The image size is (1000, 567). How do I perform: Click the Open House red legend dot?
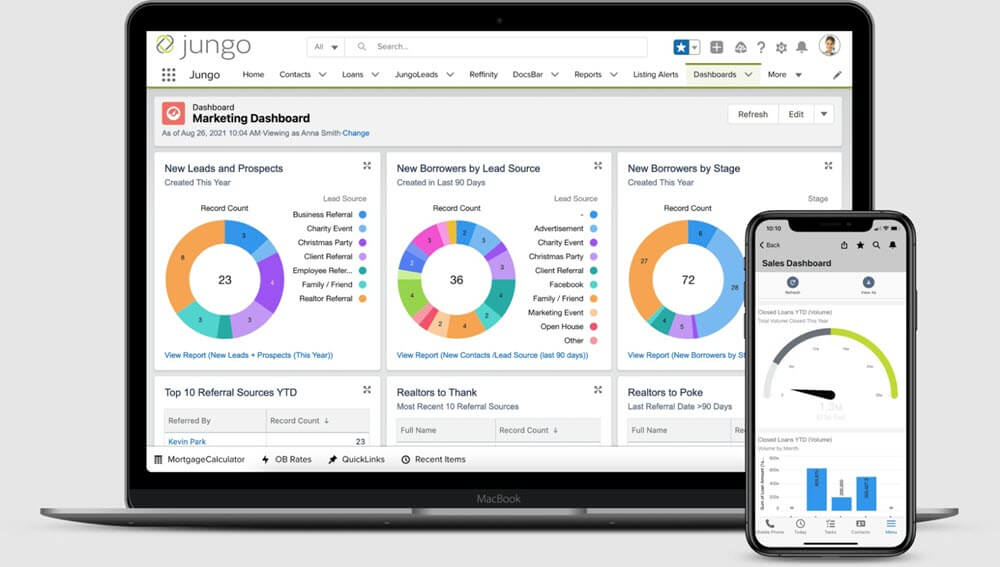coord(594,327)
